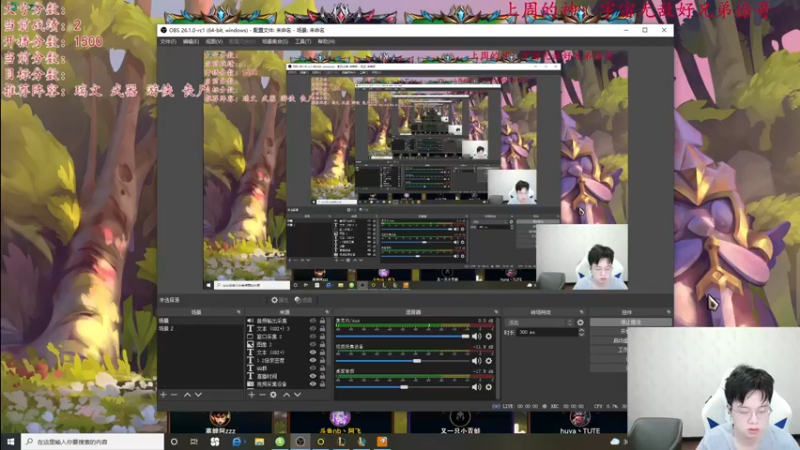Open the source filters button
Screen dimensions: 800x450
pos(303,300)
